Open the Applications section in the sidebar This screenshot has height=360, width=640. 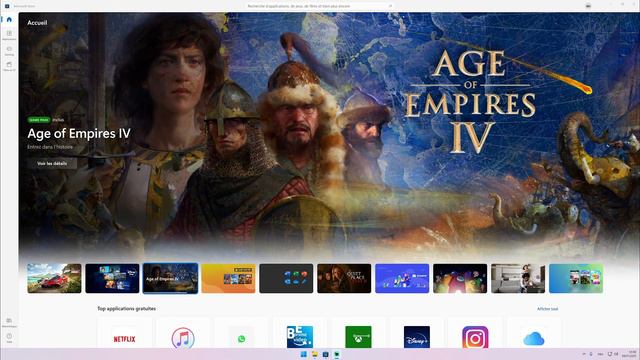(9, 35)
